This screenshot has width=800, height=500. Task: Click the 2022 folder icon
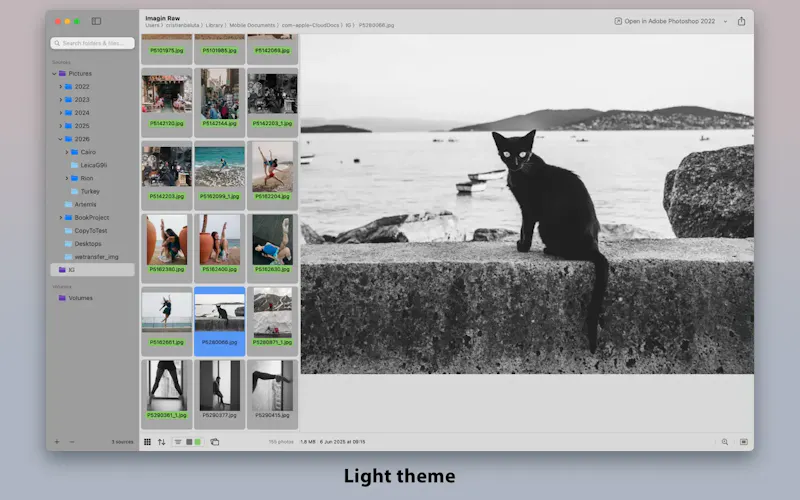pos(68,87)
